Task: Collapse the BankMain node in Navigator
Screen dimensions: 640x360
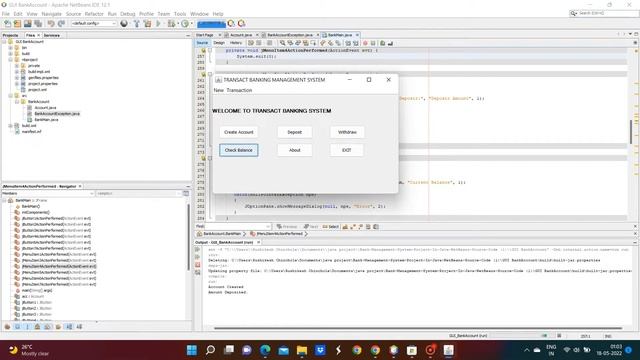Action: pos(5,200)
